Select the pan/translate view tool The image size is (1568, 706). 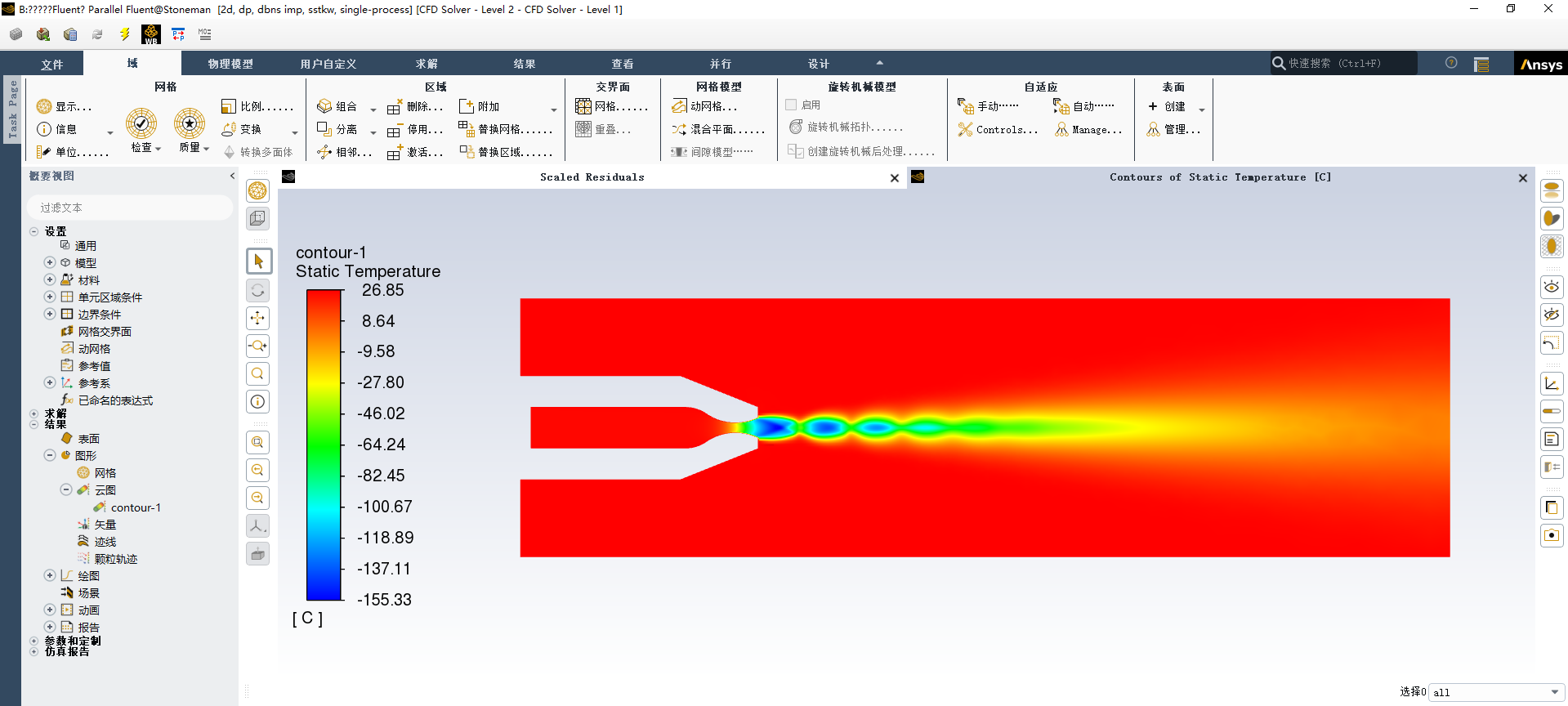258,318
